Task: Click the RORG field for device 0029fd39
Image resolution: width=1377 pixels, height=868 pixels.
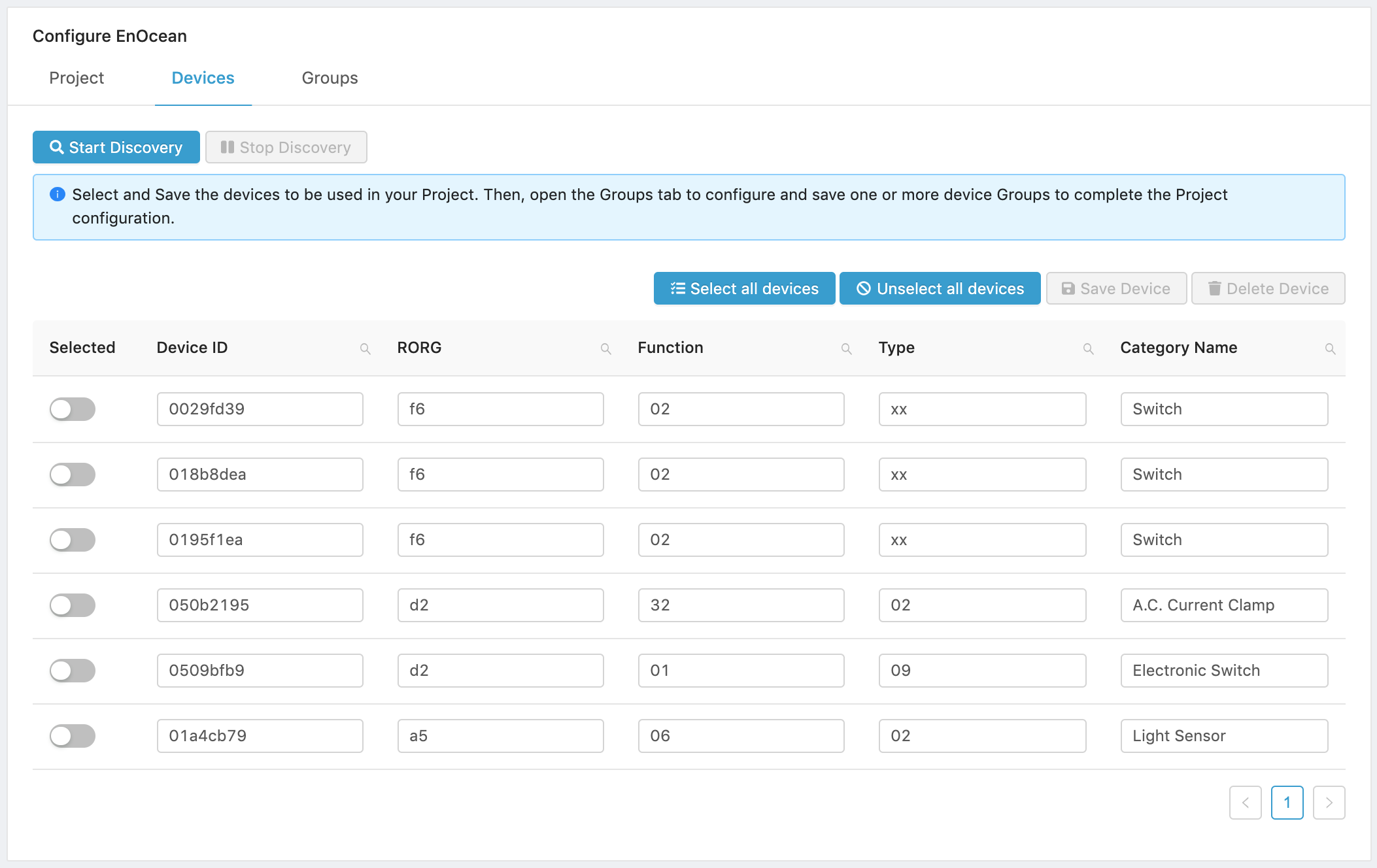Action: click(x=501, y=409)
